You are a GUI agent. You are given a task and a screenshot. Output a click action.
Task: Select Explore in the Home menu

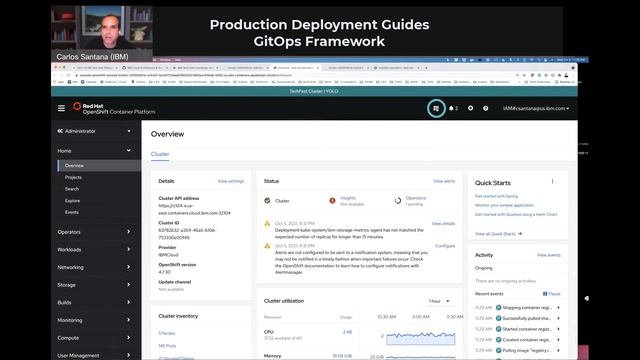pyautogui.click(x=73, y=201)
